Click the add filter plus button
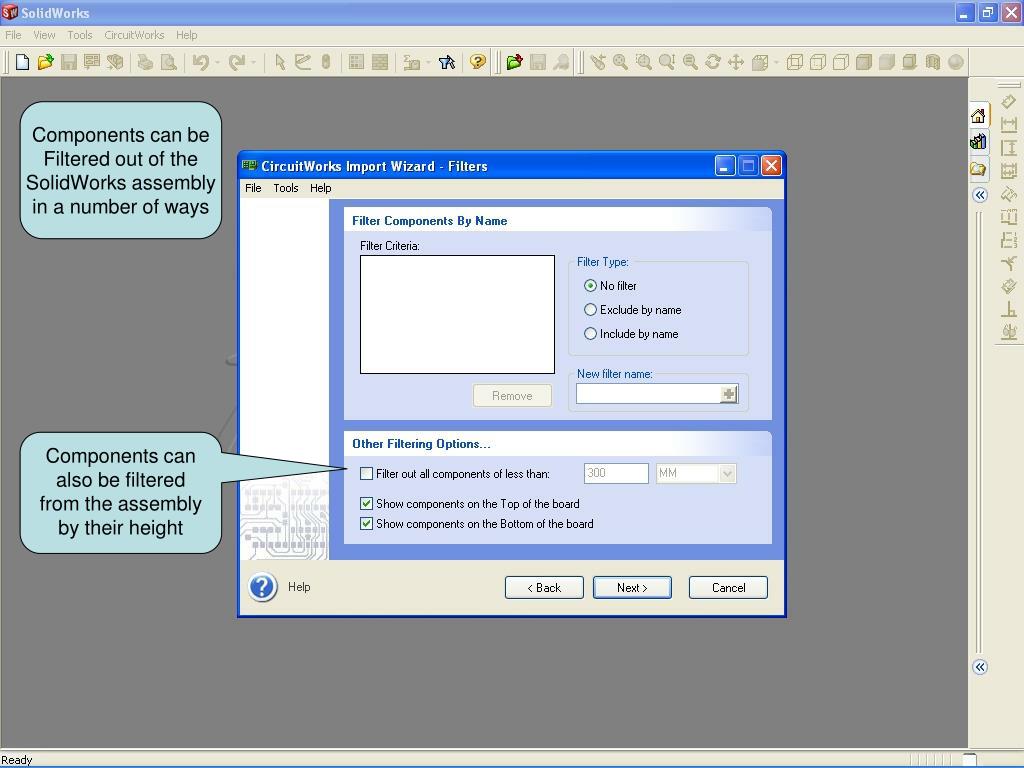 [729, 394]
